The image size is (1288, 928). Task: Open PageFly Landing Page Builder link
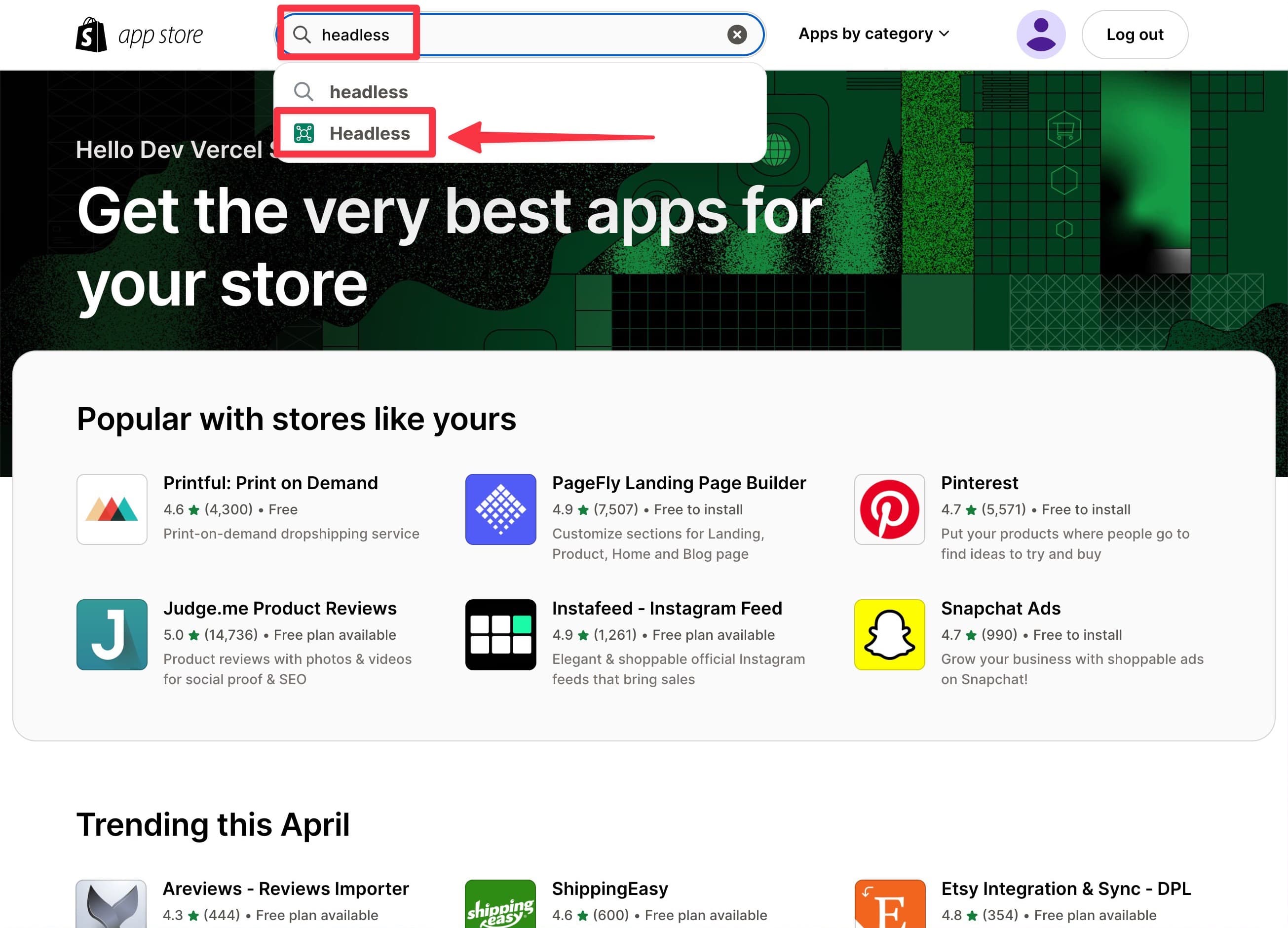tap(679, 482)
